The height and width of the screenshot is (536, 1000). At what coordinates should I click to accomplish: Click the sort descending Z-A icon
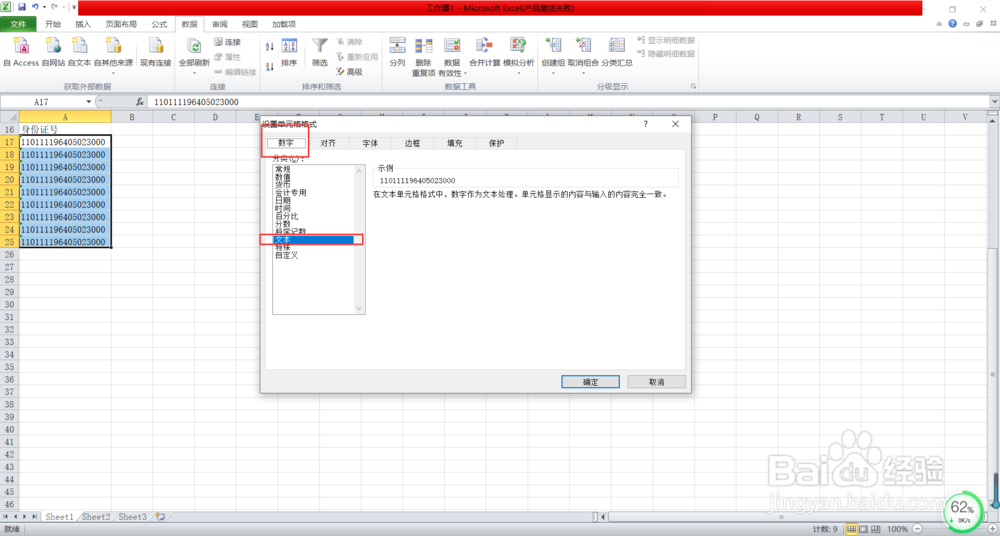point(269,66)
